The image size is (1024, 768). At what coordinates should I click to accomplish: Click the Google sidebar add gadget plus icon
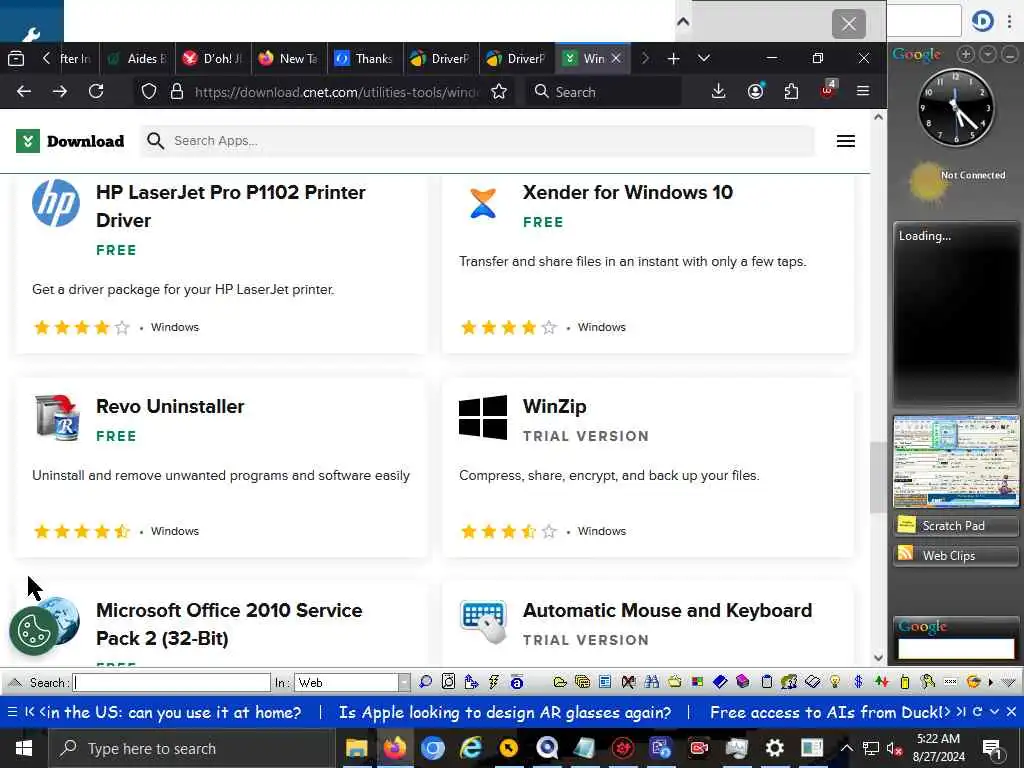coord(966,55)
